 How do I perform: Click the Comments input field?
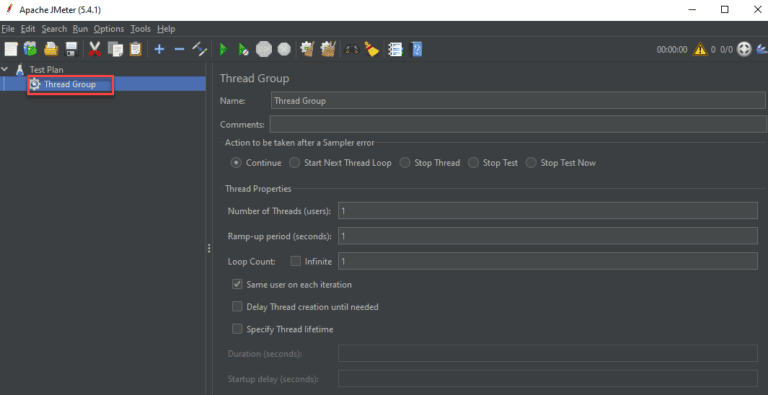[x=518, y=124]
